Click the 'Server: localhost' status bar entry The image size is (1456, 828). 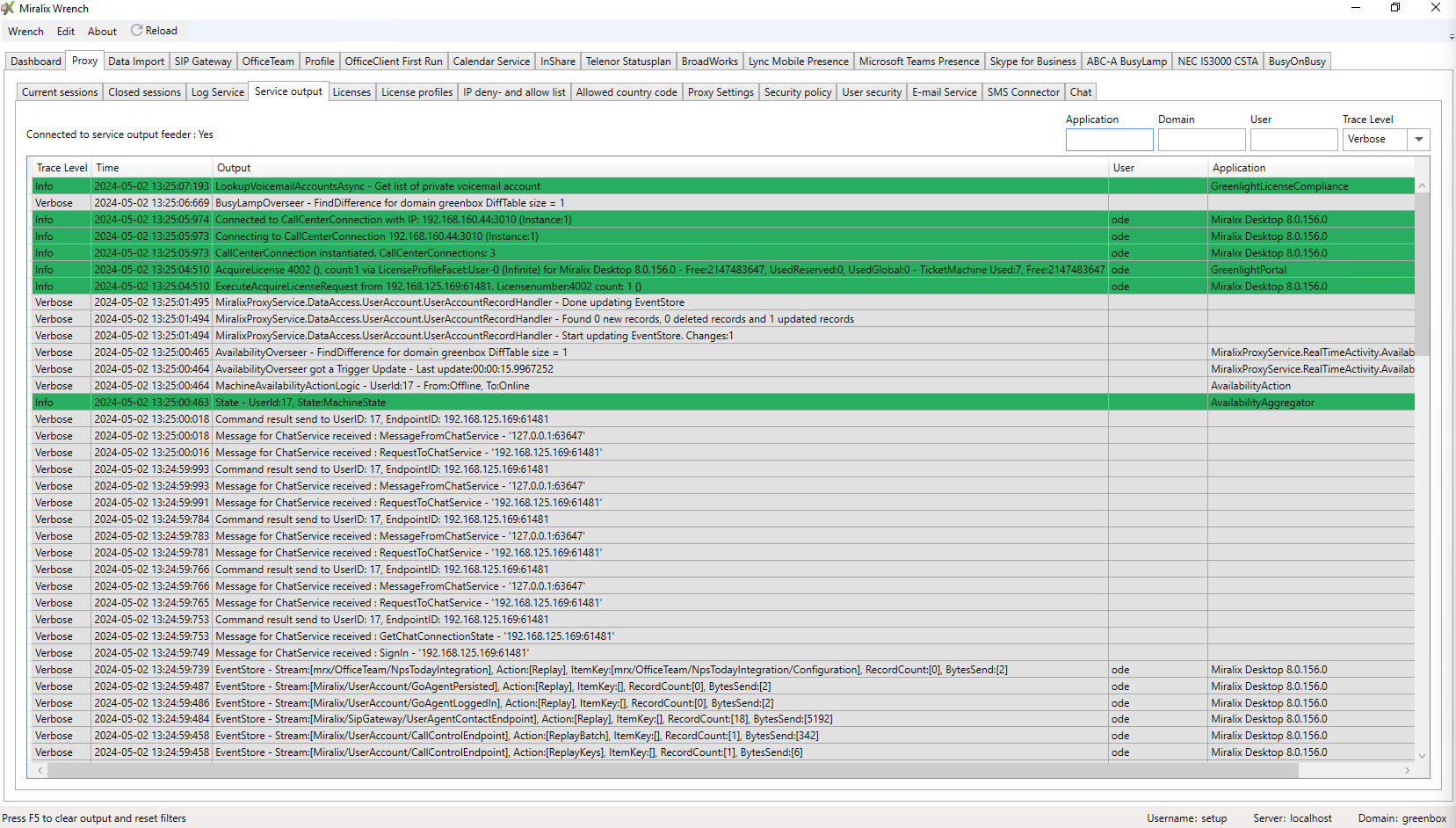click(x=1293, y=818)
